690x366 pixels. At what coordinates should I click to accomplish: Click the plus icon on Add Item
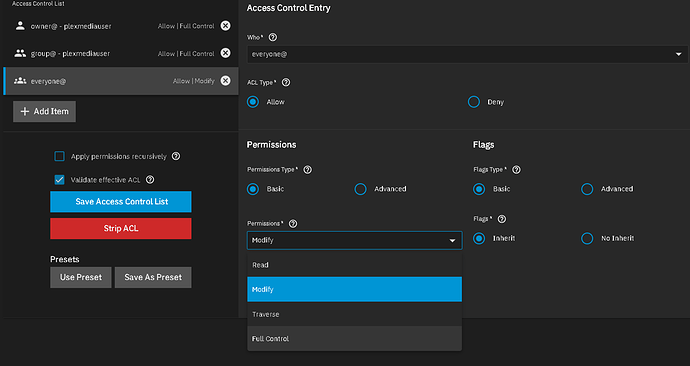click(x=25, y=111)
